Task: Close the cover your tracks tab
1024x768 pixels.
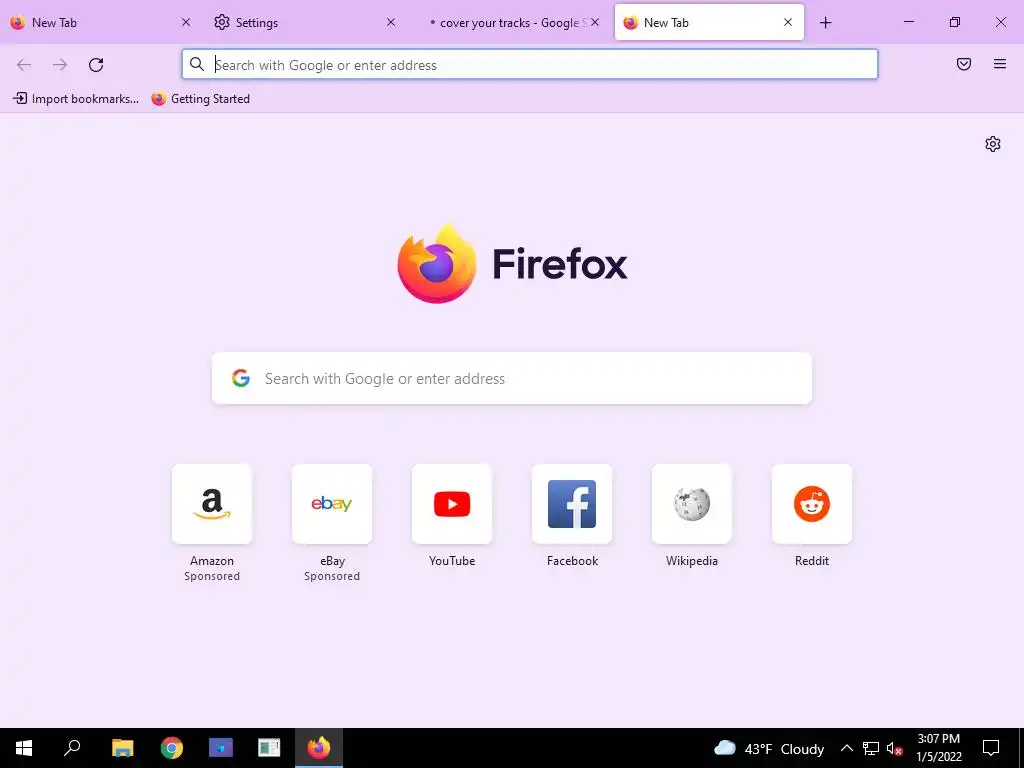Action: tap(595, 22)
